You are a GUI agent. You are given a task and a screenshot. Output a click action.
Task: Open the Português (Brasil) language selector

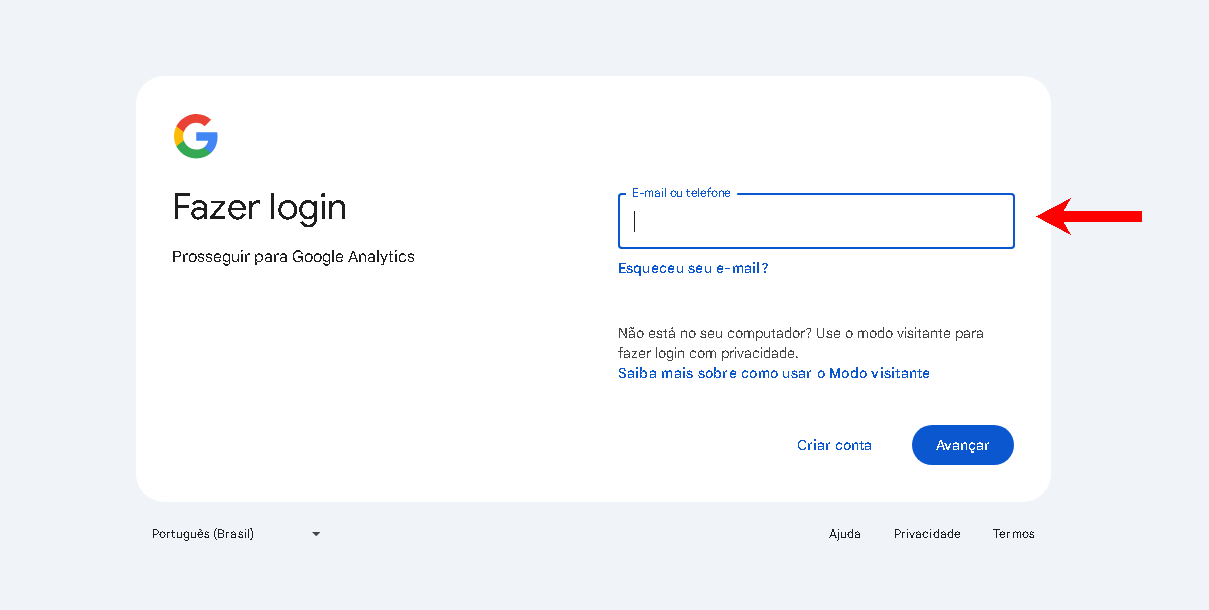pos(236,534)
